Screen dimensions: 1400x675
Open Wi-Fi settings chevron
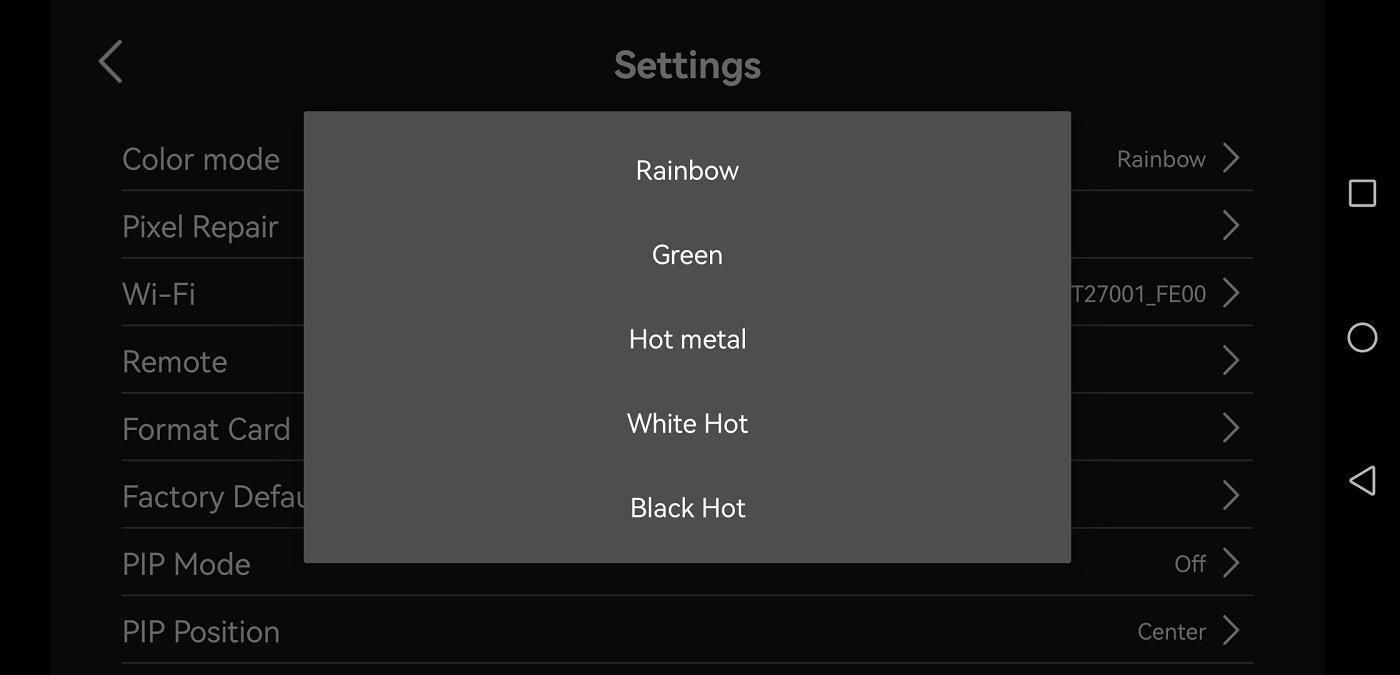point(1231,293)
